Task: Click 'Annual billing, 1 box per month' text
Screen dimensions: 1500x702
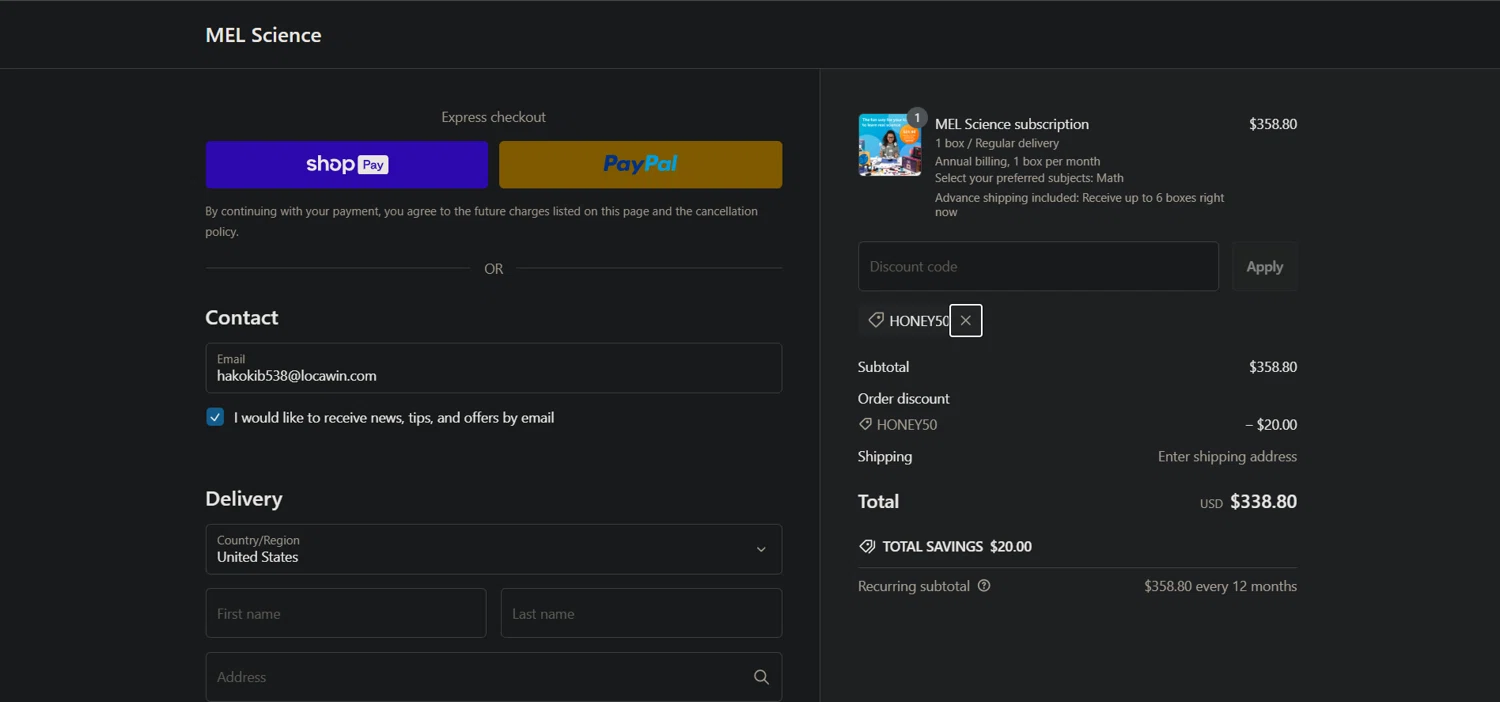Action: [x=1017, y=161]
